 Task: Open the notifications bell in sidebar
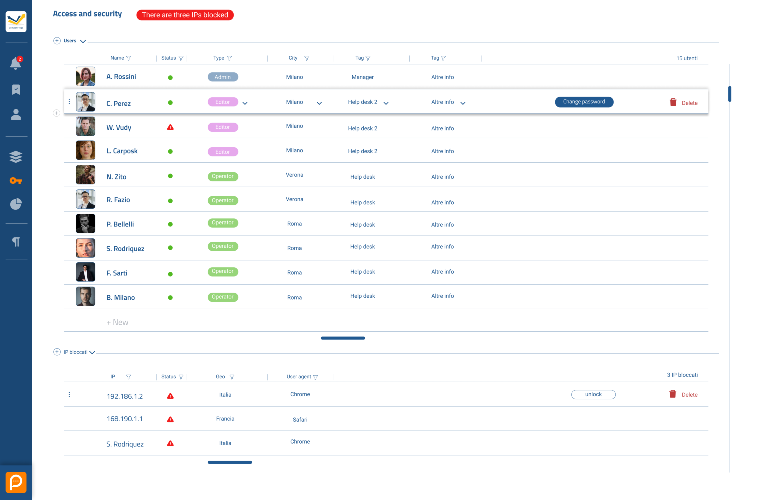pyautogui.click(x=16, y=63)
